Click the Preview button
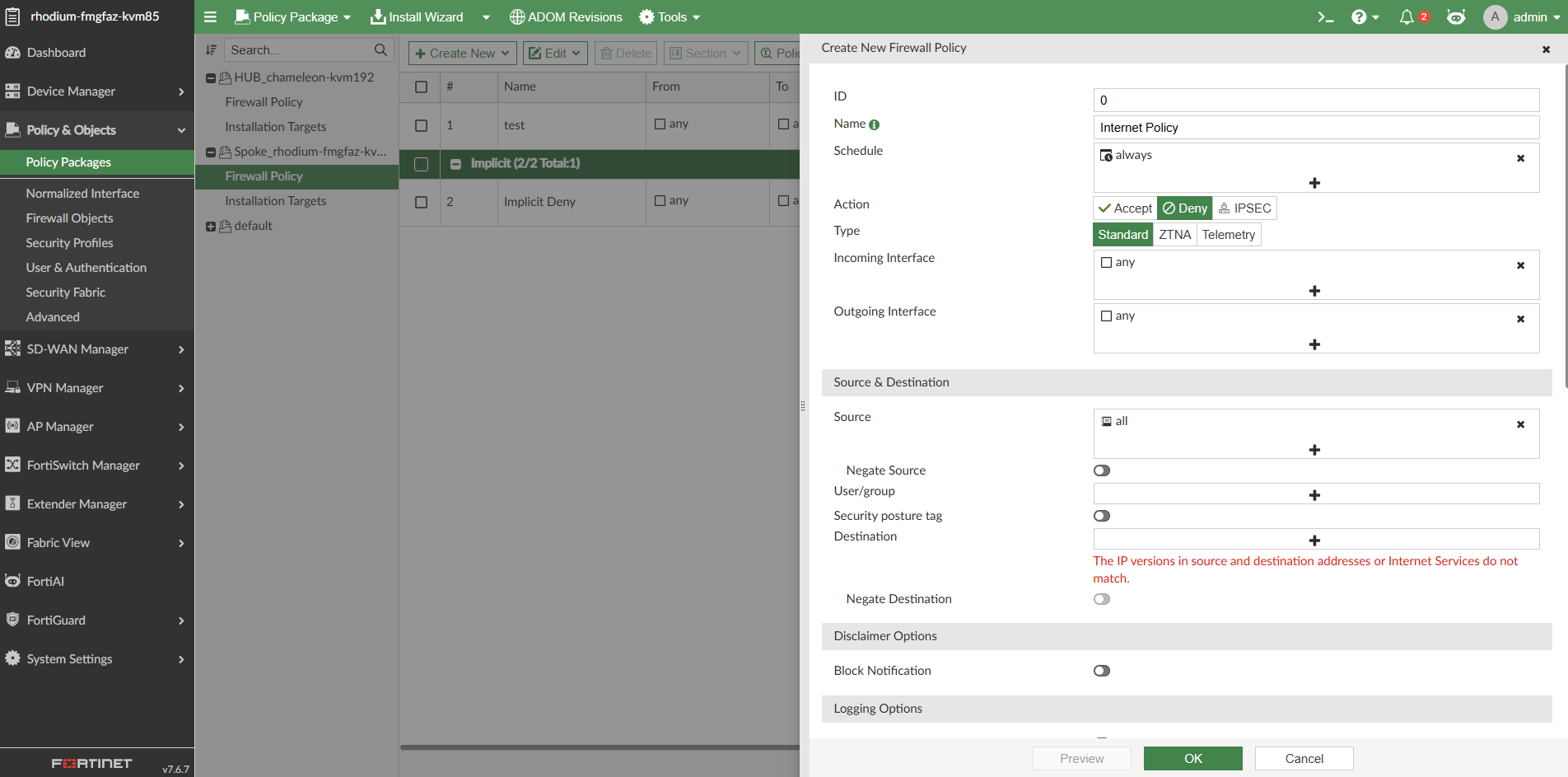This screenshot has height=777, width=1568. coord(1081,759)
